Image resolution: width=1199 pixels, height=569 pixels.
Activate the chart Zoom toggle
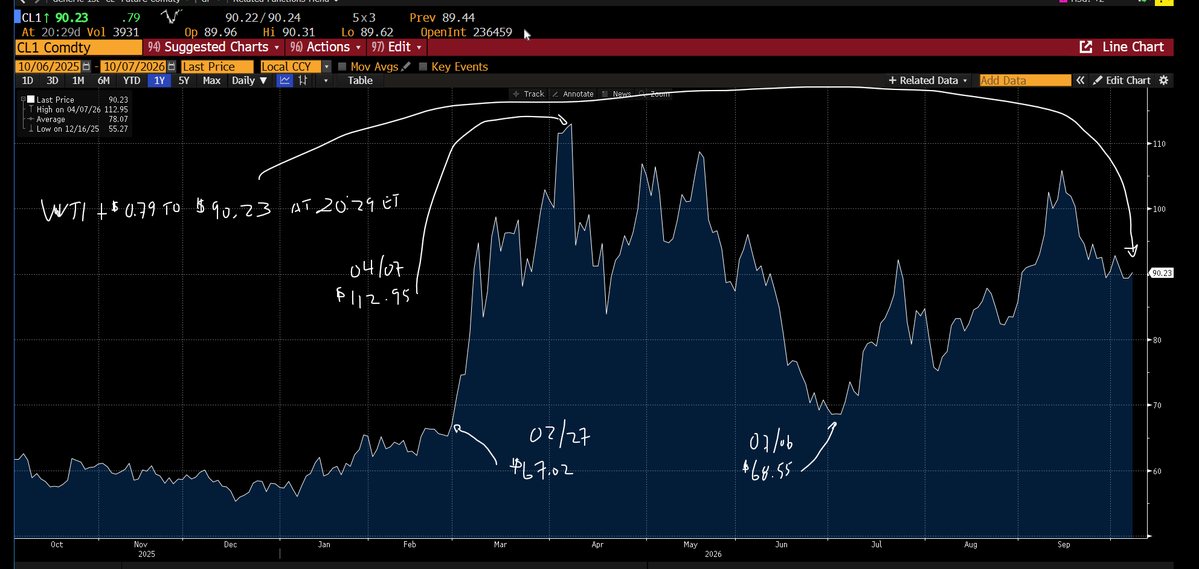(x=655, y=94)
